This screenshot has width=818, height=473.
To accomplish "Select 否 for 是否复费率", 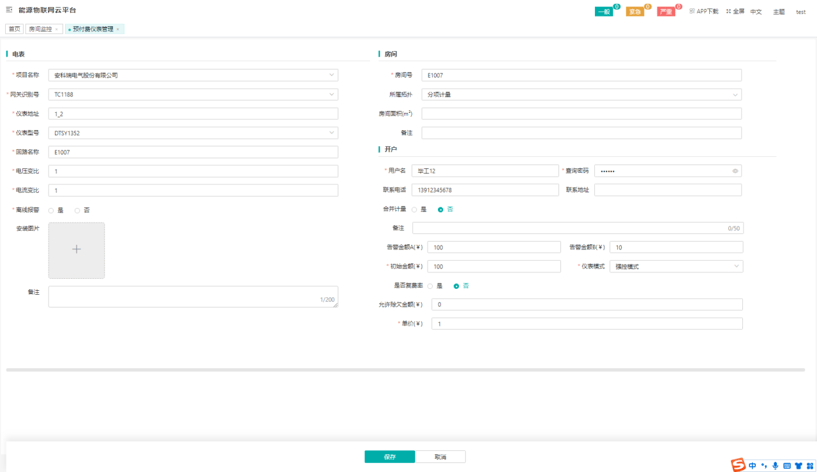I will point(456,286).
